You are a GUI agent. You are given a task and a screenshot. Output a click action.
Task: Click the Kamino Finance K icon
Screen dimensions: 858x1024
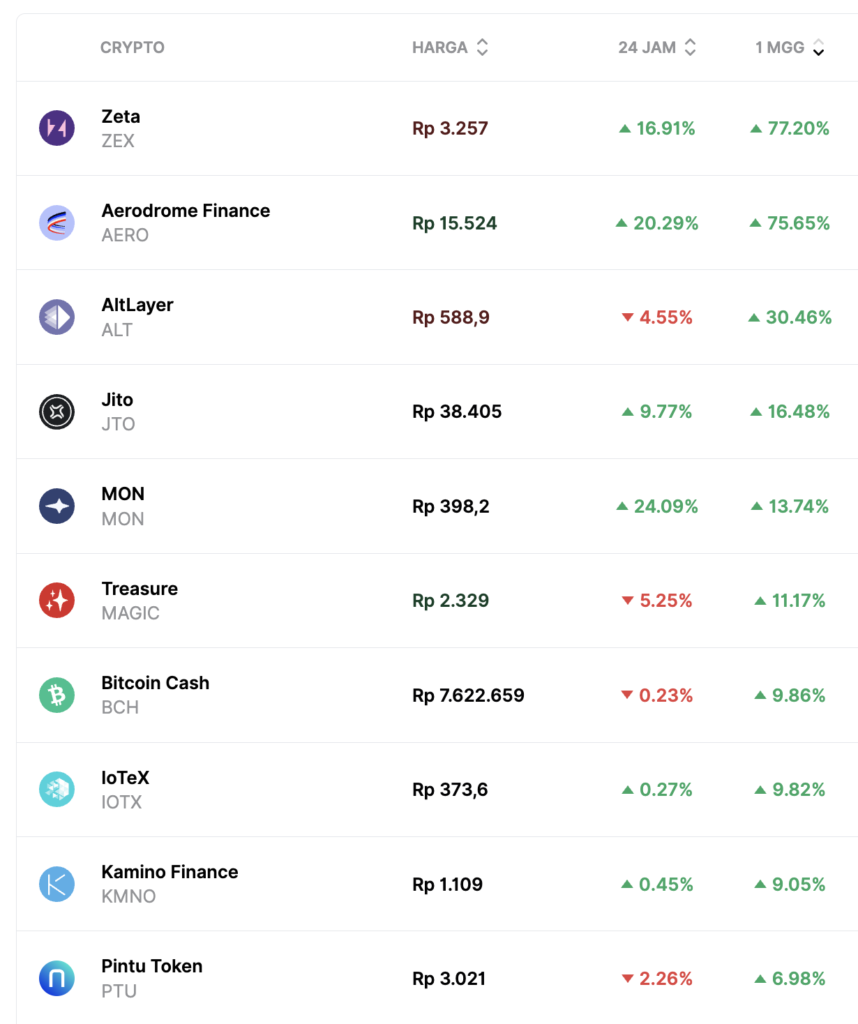(x=57, y=884)
